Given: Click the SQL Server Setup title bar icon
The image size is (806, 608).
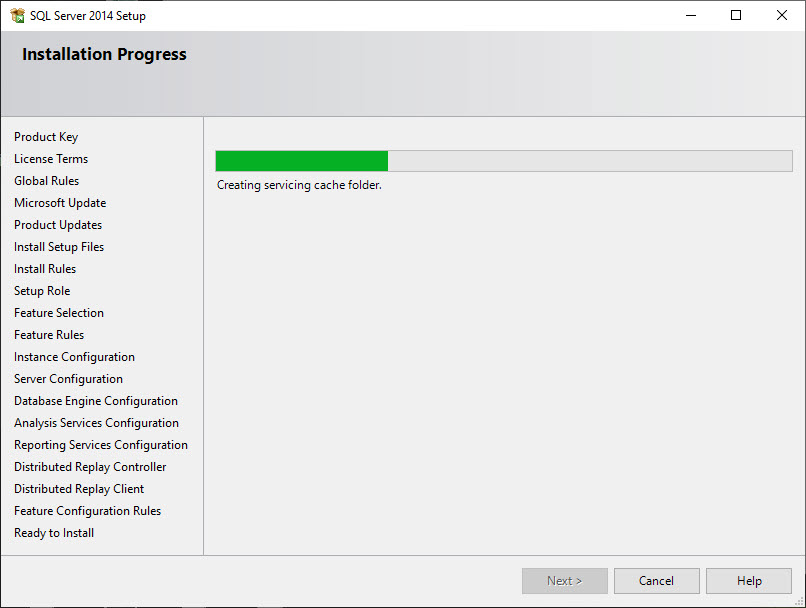Looking at the screenshot, I should [x=17, y=15].
